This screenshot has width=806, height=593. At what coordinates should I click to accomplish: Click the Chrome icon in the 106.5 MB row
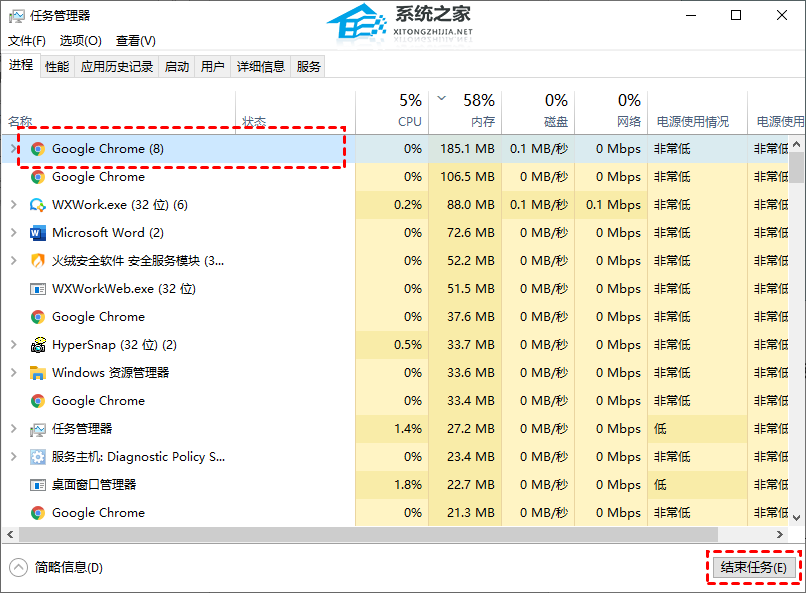(x=38, y=177)
